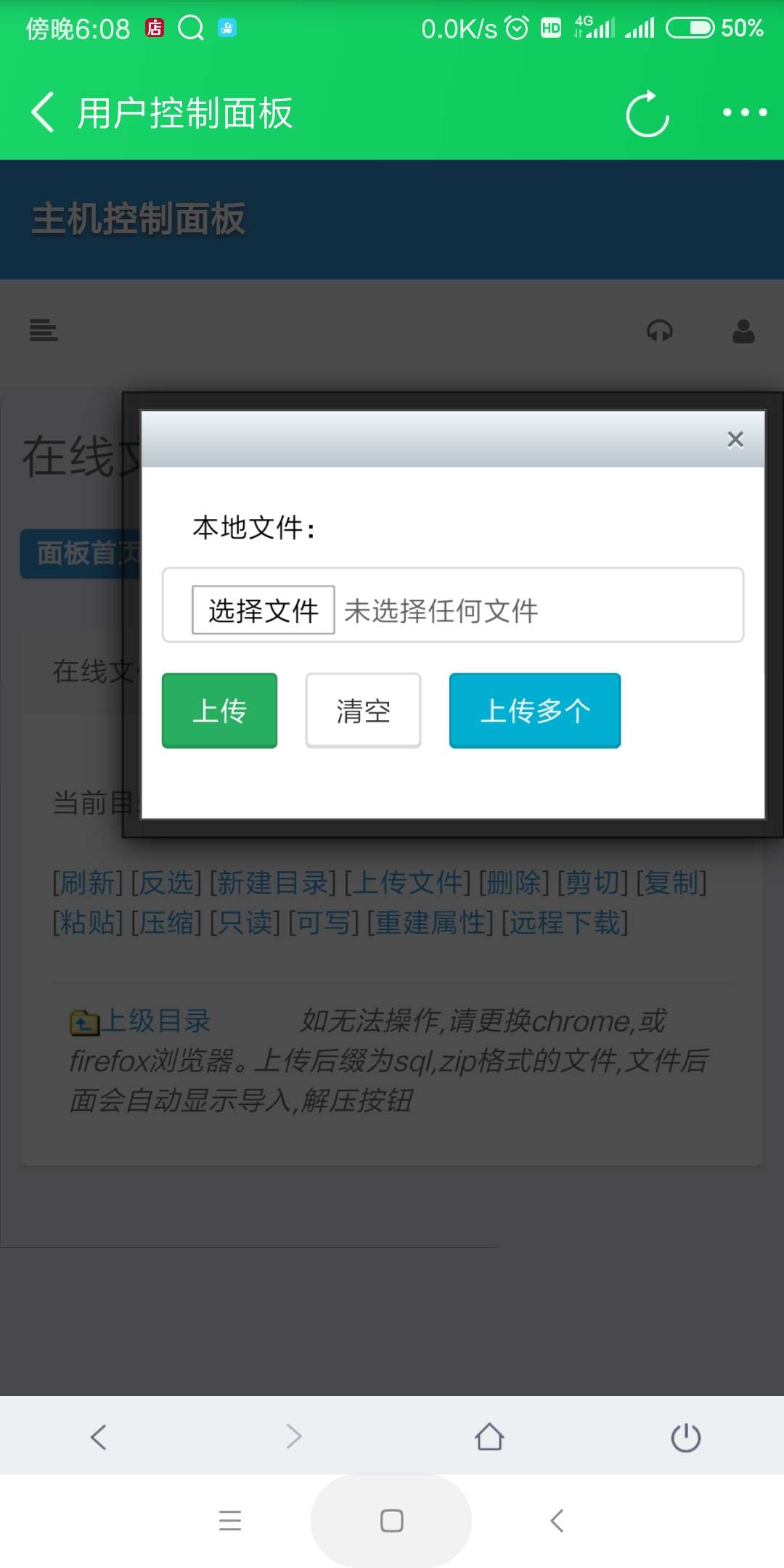Tap the Android recent apps menu button

[230, 1520]
